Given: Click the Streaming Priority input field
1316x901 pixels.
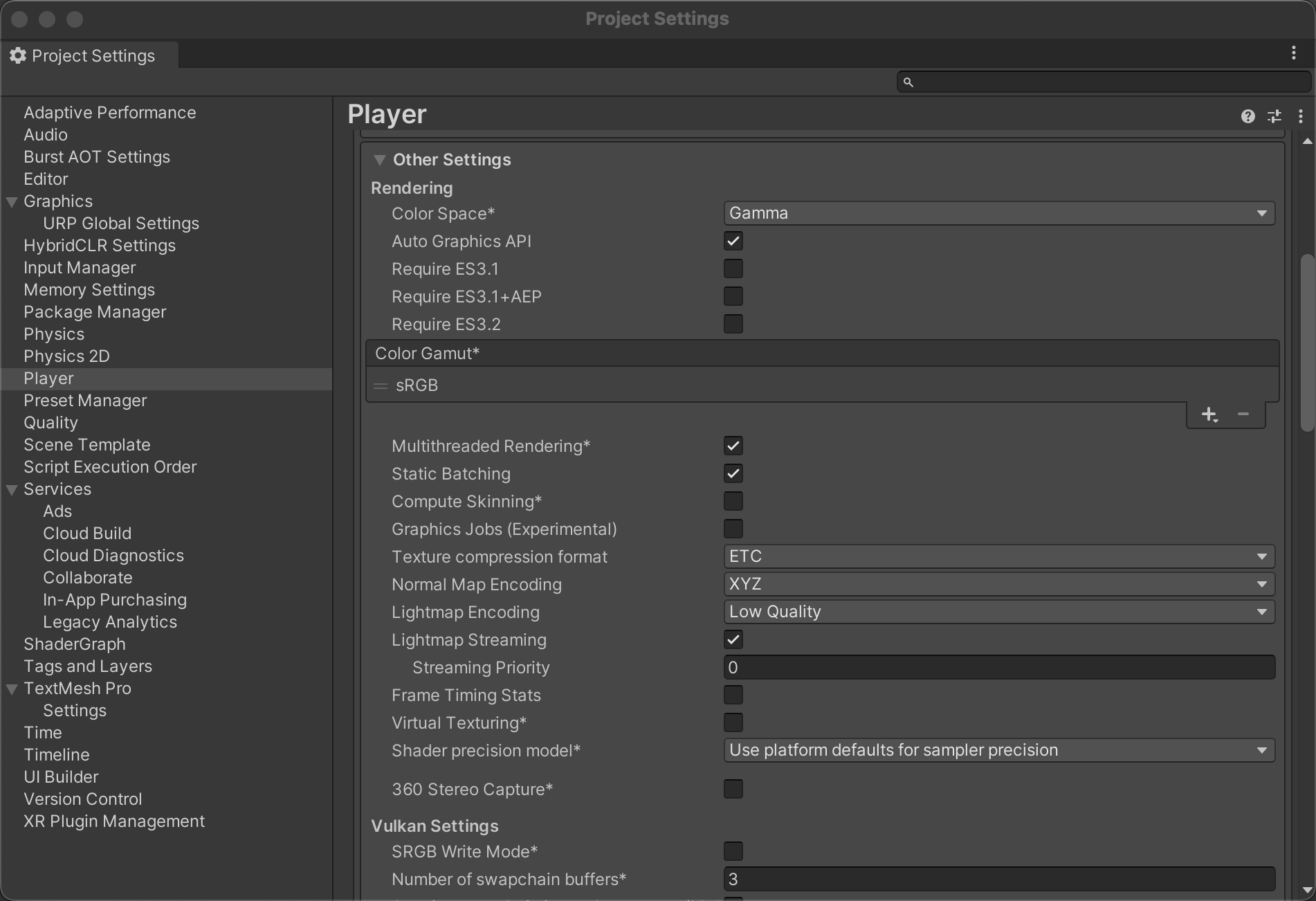Looking at the screenshot, I should 999,667.
